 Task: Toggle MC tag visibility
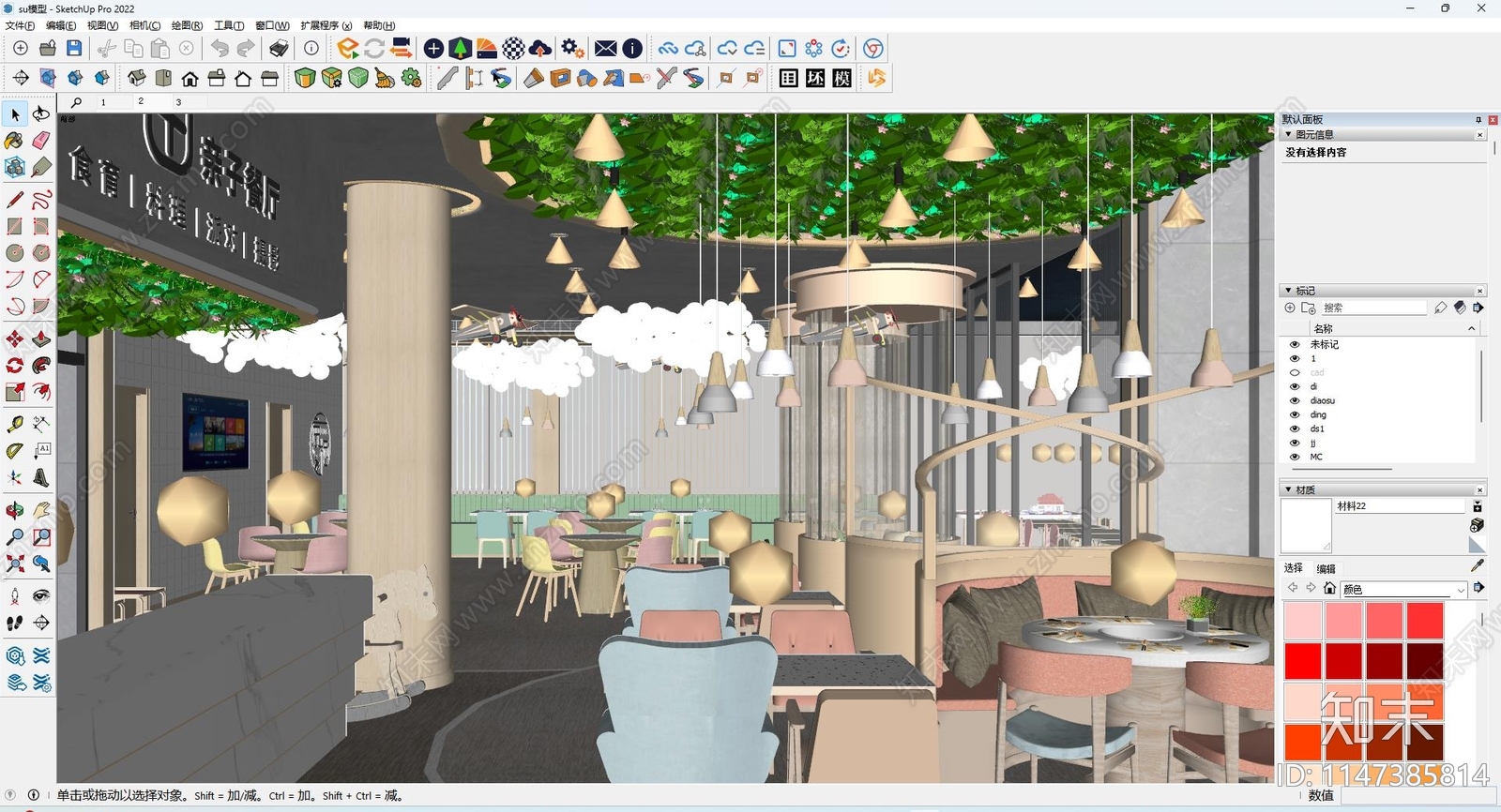pos(1295,457)
